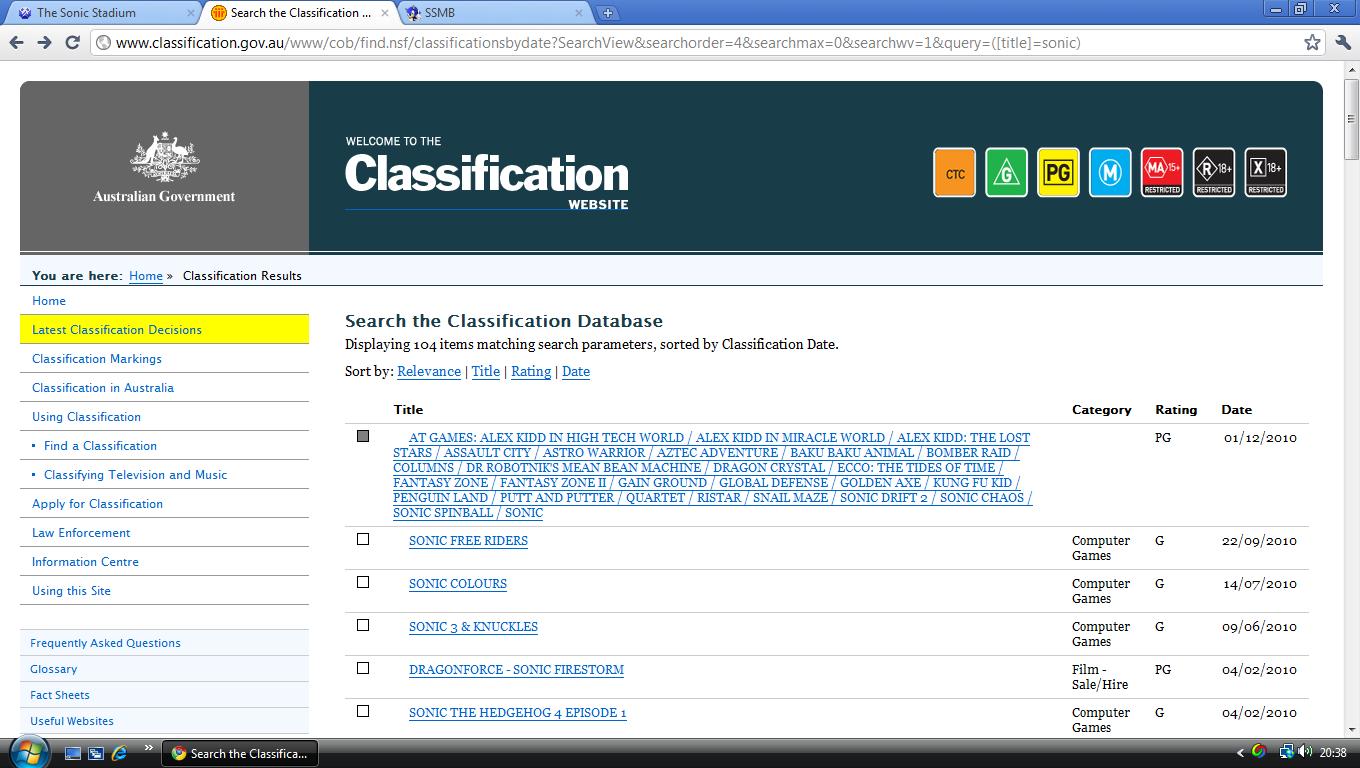Sort results by Title
The width and height of the screenshot is (1360, 768).
click(486, 371)
